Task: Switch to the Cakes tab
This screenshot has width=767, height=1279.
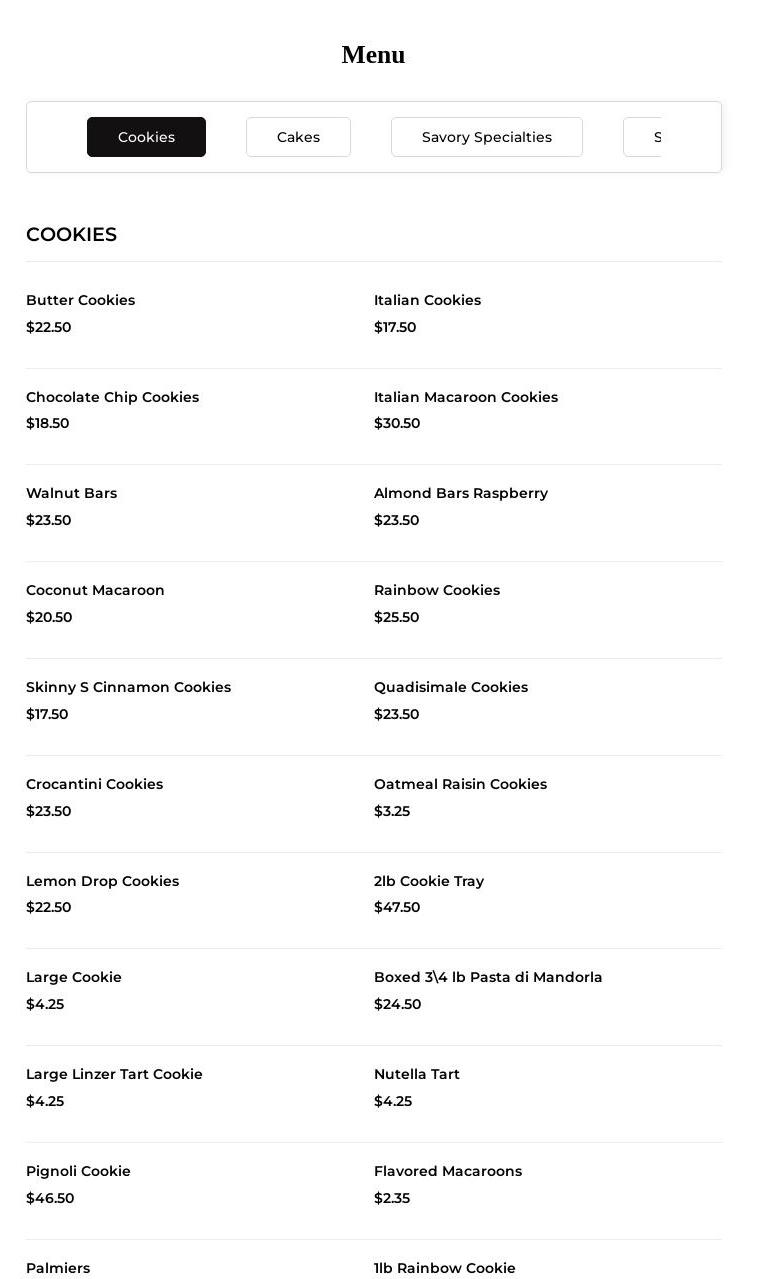Action: [298, 137]
